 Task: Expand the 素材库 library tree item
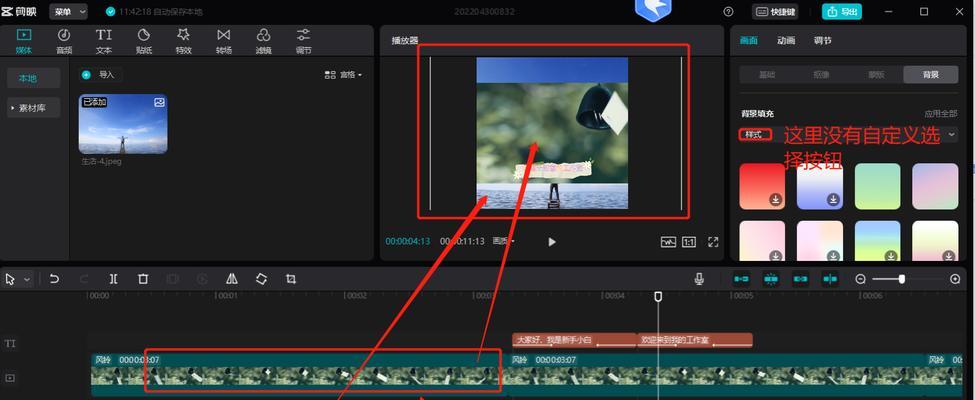point(34,108)
